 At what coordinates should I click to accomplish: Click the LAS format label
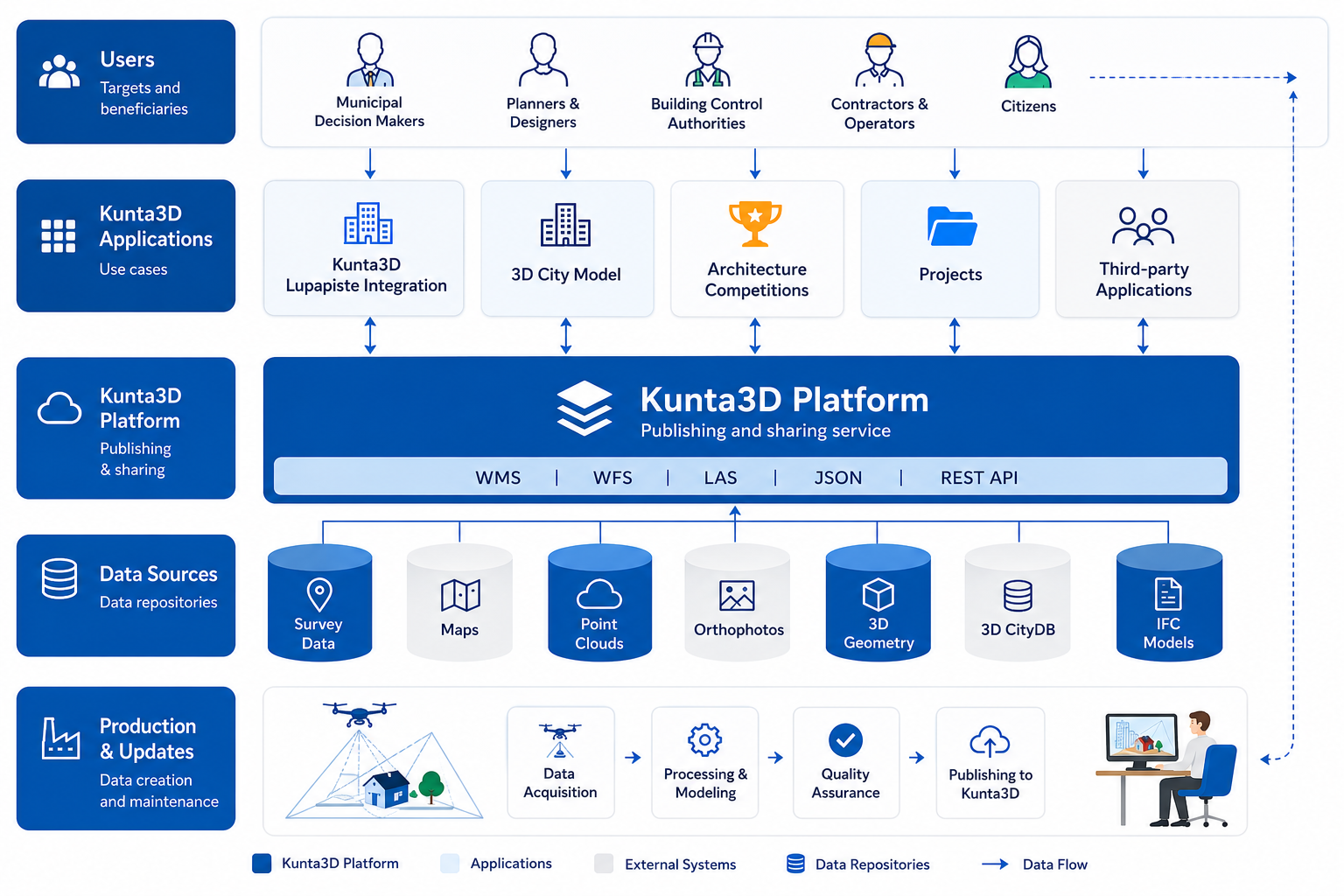point(720,478)
